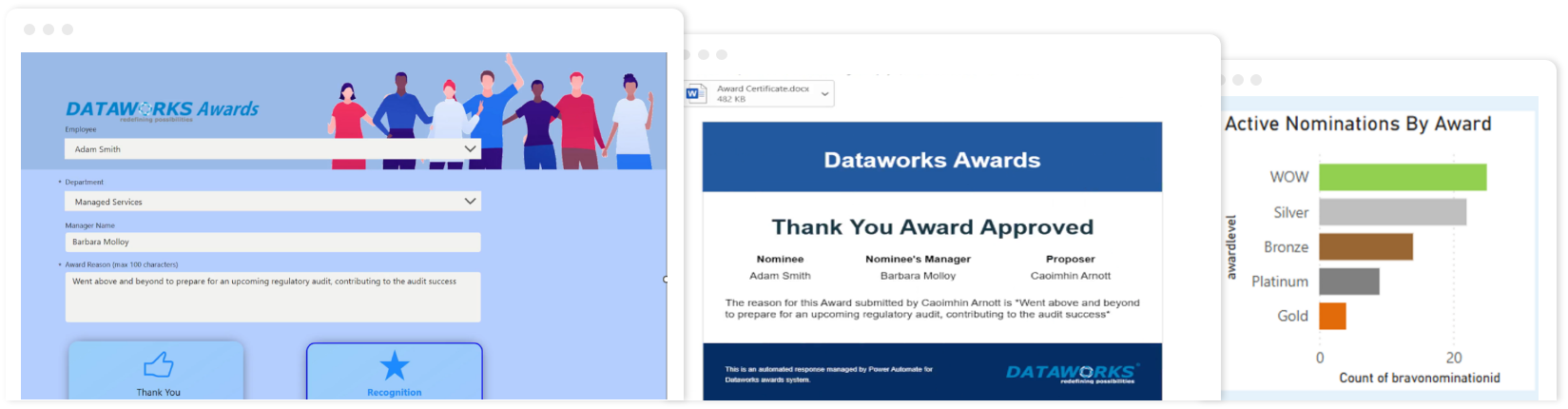Click the gray Platinum chart bar

(1348, 282)
